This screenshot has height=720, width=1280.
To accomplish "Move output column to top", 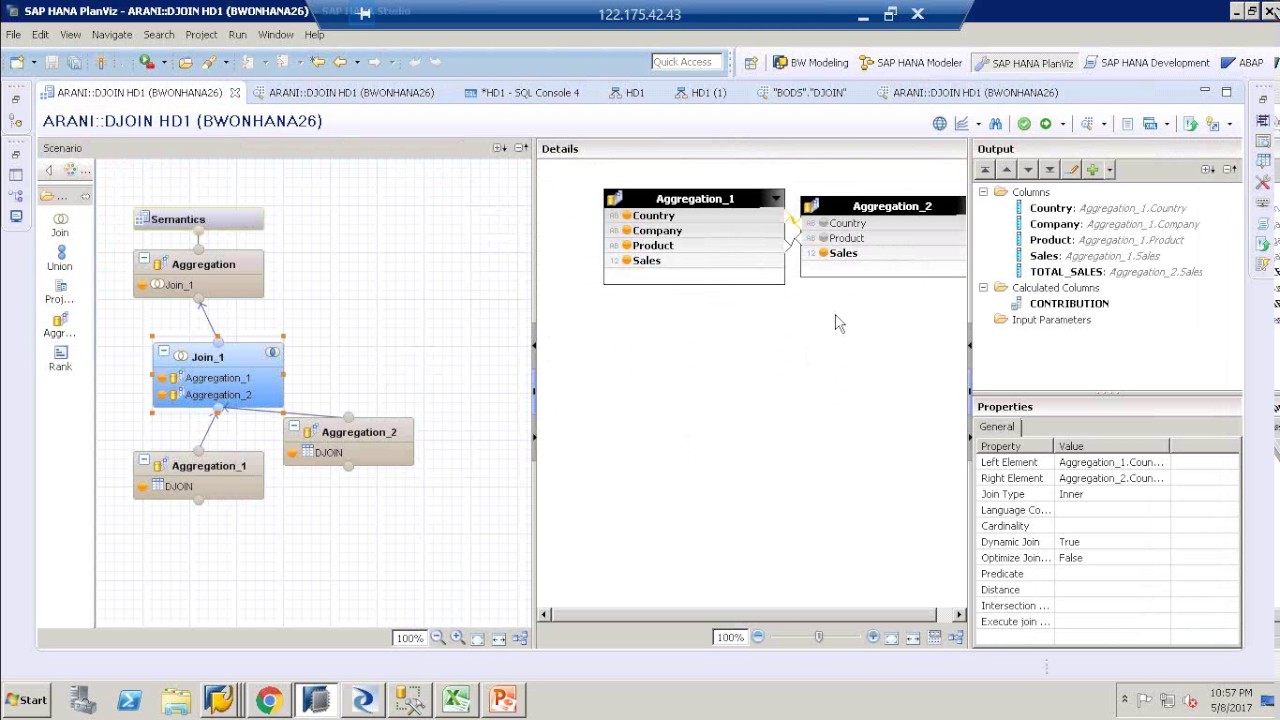I will point(985,170).
